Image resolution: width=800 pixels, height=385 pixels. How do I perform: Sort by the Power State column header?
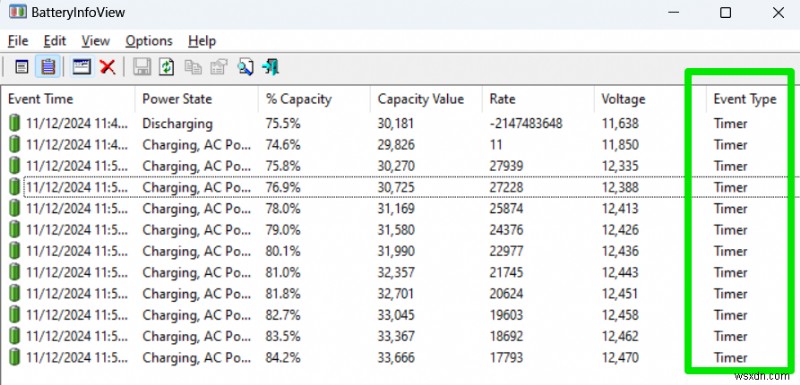pos(196,99)
